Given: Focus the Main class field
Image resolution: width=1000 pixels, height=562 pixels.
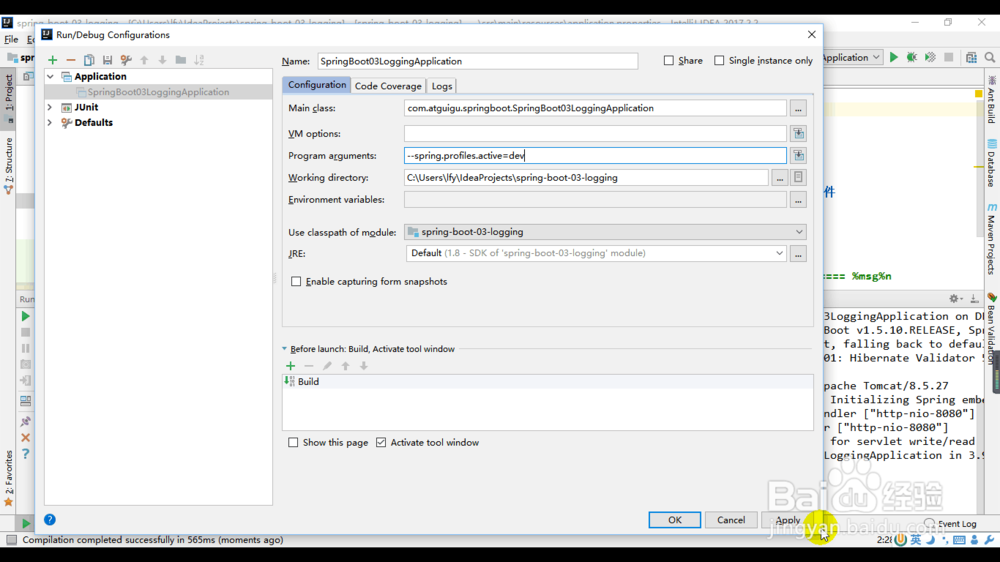Looking at the screenshot, I should [595, 108].
